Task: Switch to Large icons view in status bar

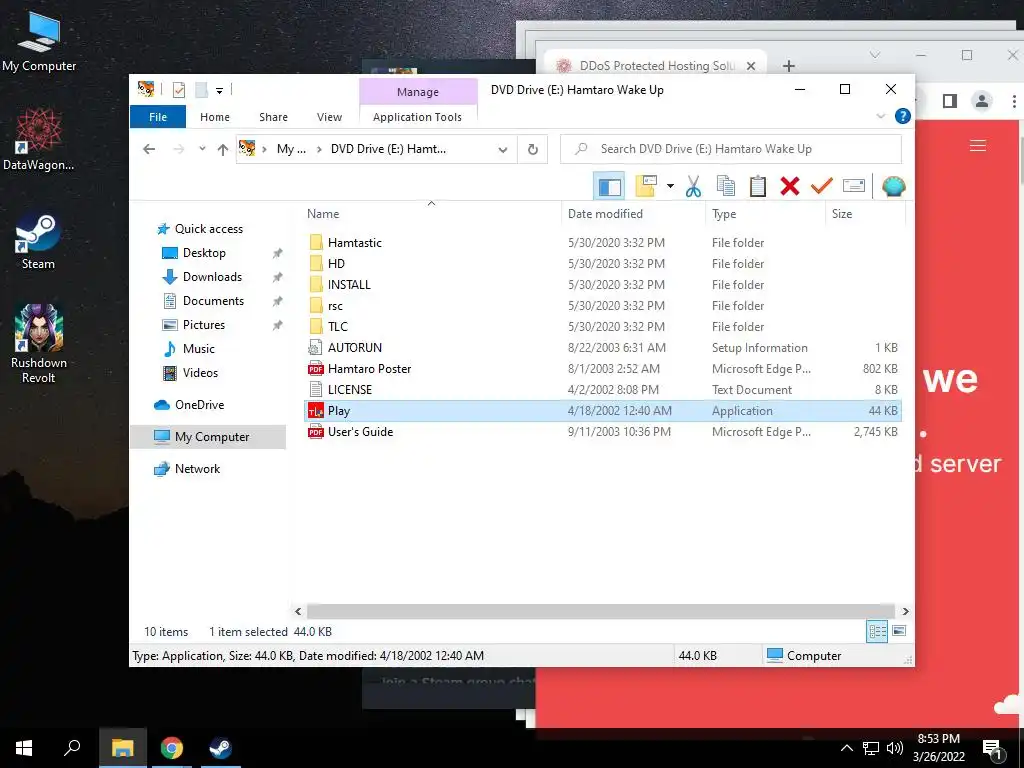Action: point(899,631)
